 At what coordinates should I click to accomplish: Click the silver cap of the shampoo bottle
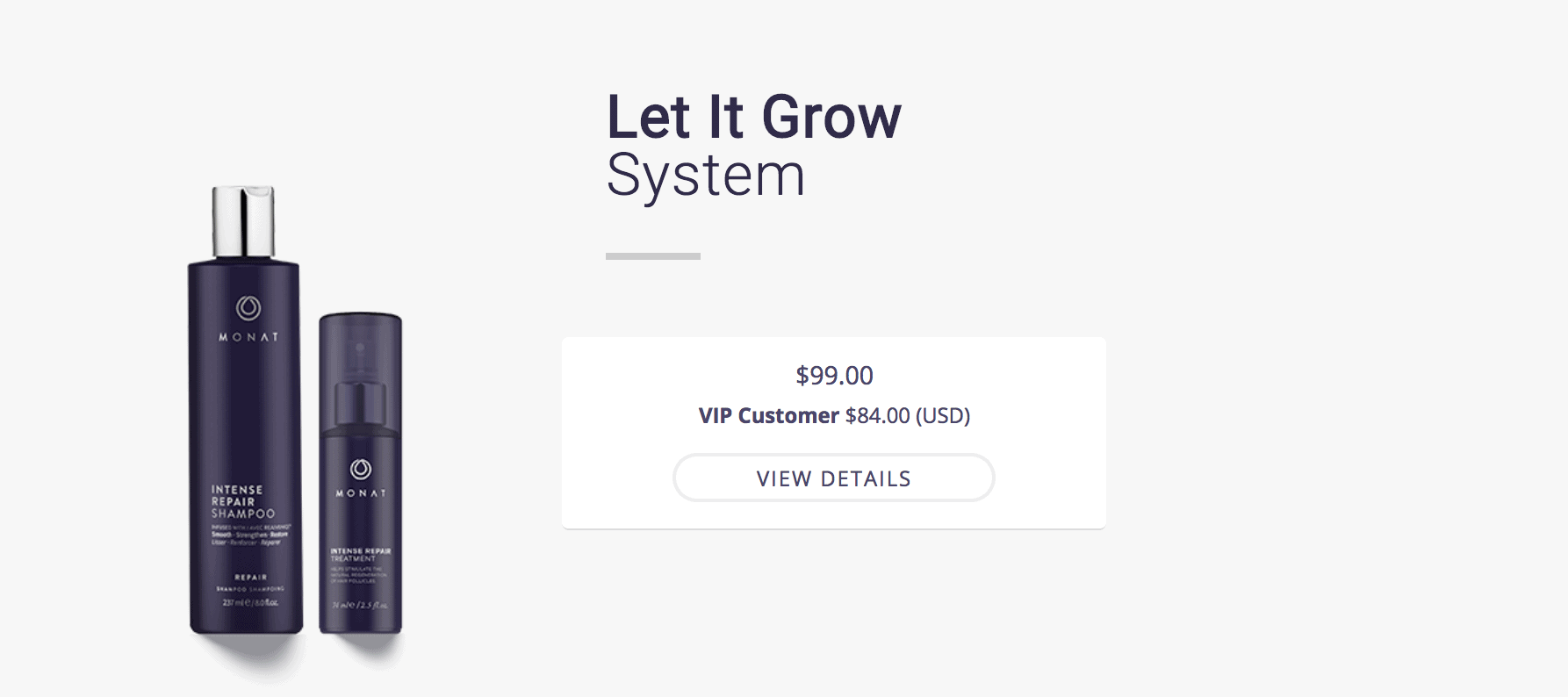coord(243,220)
